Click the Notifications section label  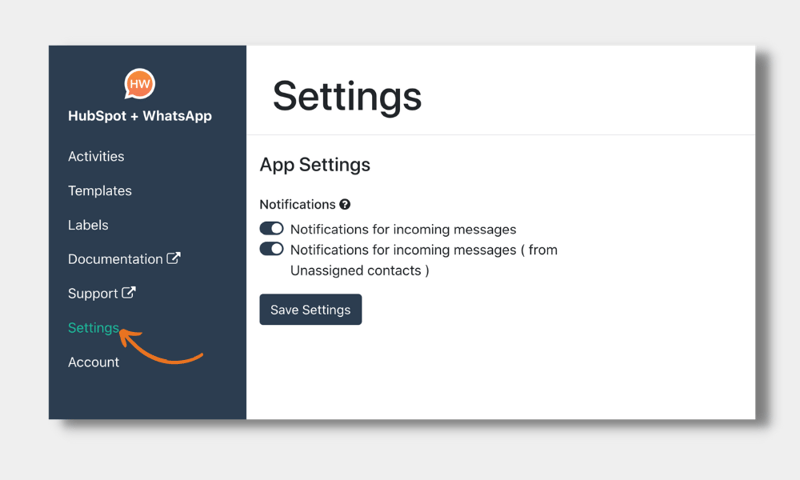297,205
